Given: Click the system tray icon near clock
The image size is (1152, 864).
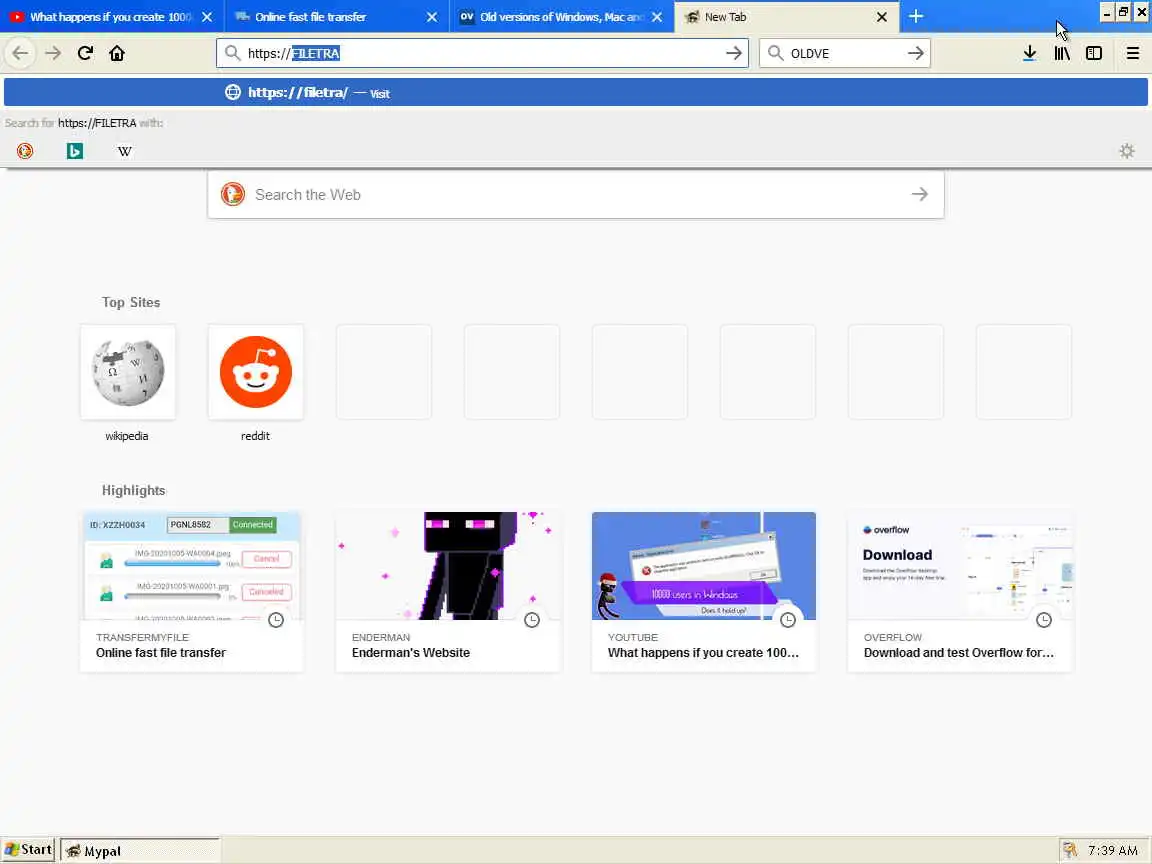Looking at the screenshot, I should click(x=1070, y=850).
